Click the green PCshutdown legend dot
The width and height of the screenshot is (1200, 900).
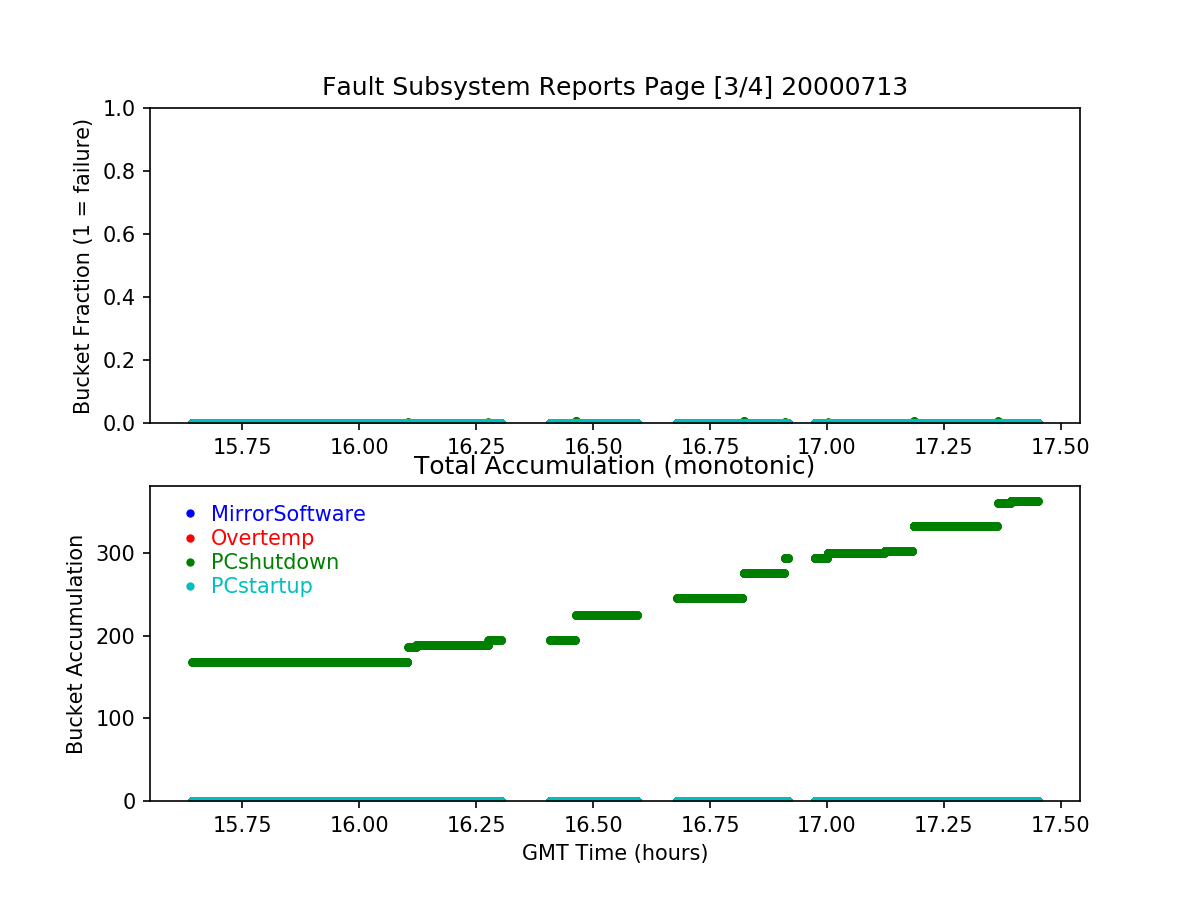[x=190, y=562]
